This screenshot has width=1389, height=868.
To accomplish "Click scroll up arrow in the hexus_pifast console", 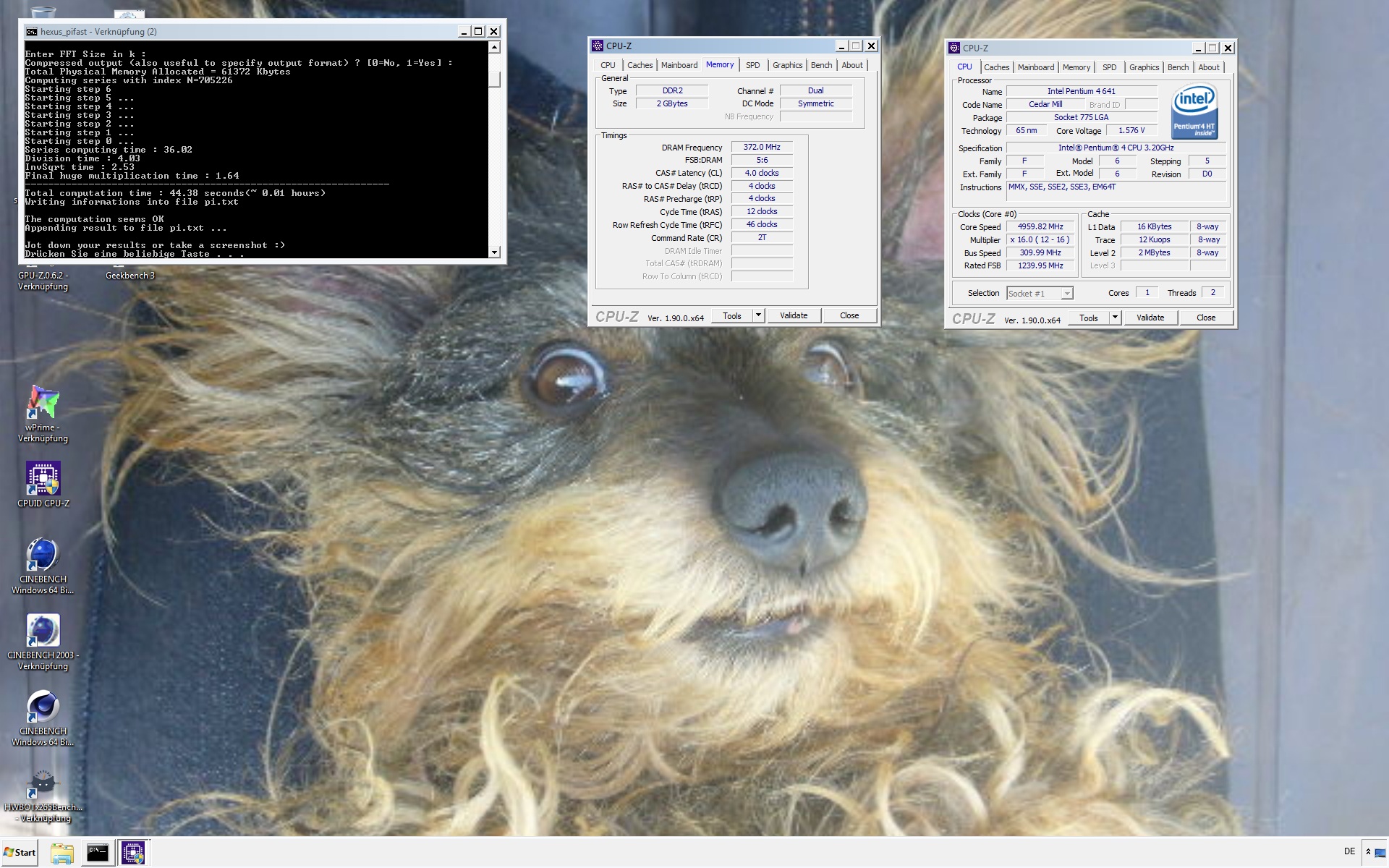I will click(494, 48).
